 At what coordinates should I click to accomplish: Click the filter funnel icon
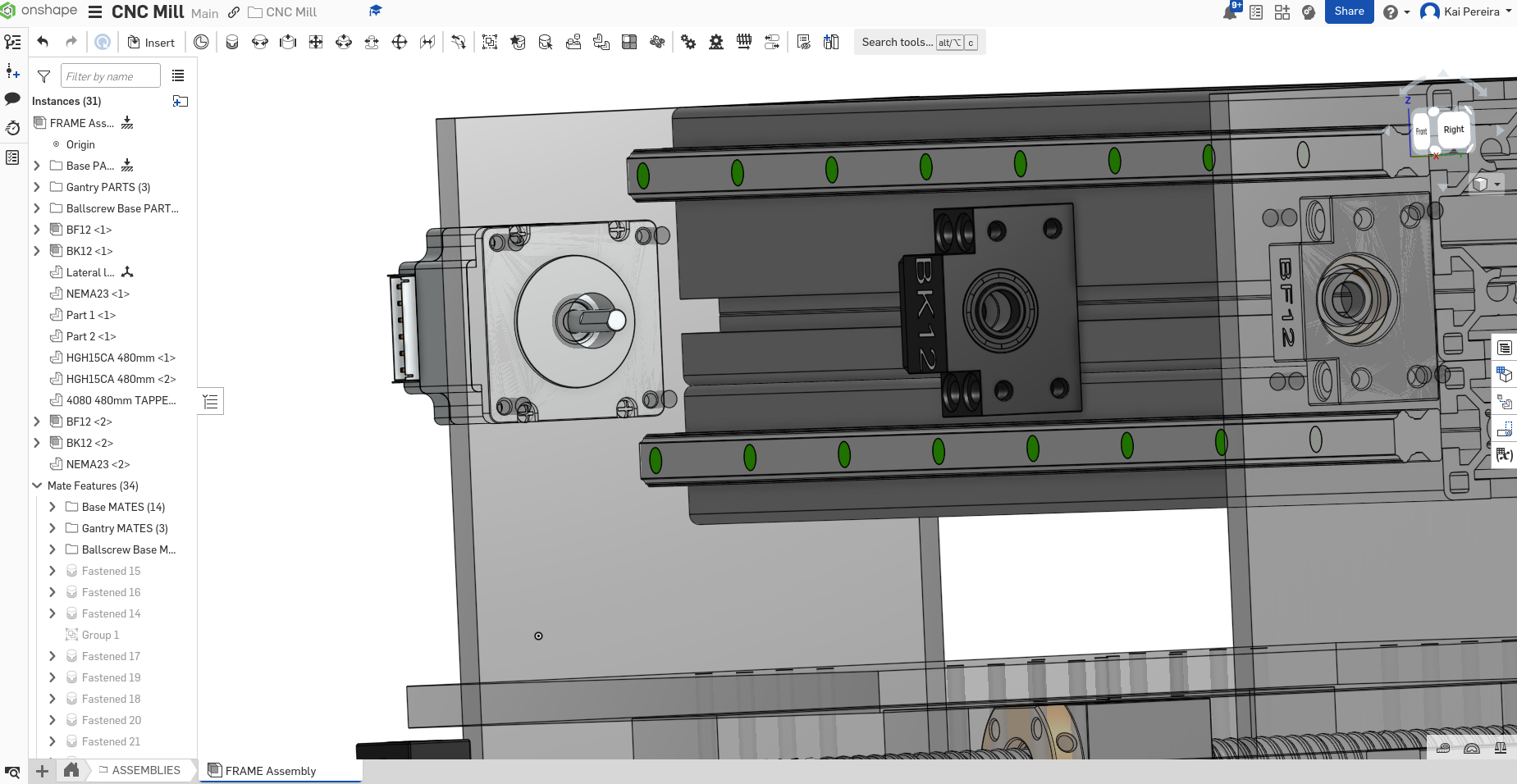pos(44,76)
